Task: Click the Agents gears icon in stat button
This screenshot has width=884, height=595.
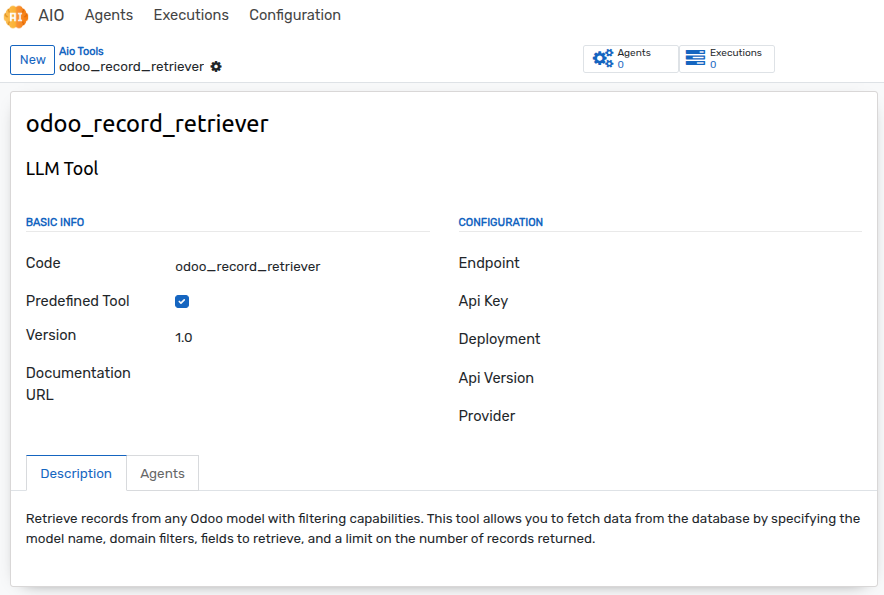Action: coord(603,58)
